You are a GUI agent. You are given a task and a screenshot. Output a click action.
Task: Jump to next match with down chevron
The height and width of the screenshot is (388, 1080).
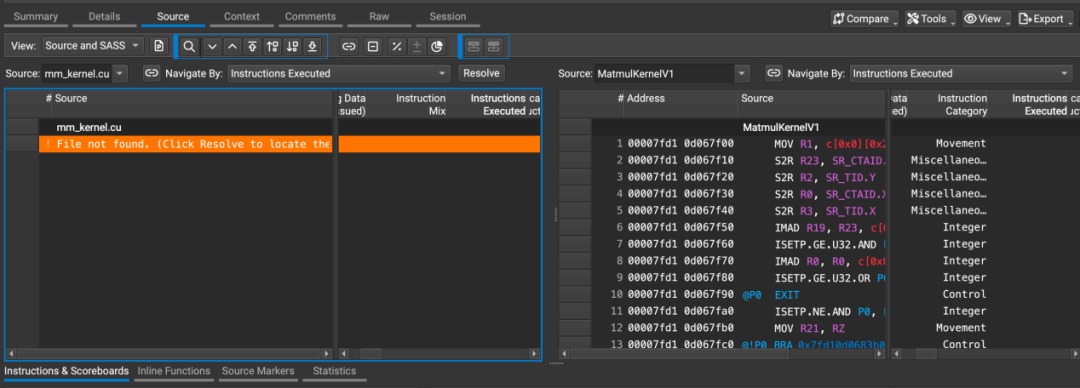click(212, 46)
